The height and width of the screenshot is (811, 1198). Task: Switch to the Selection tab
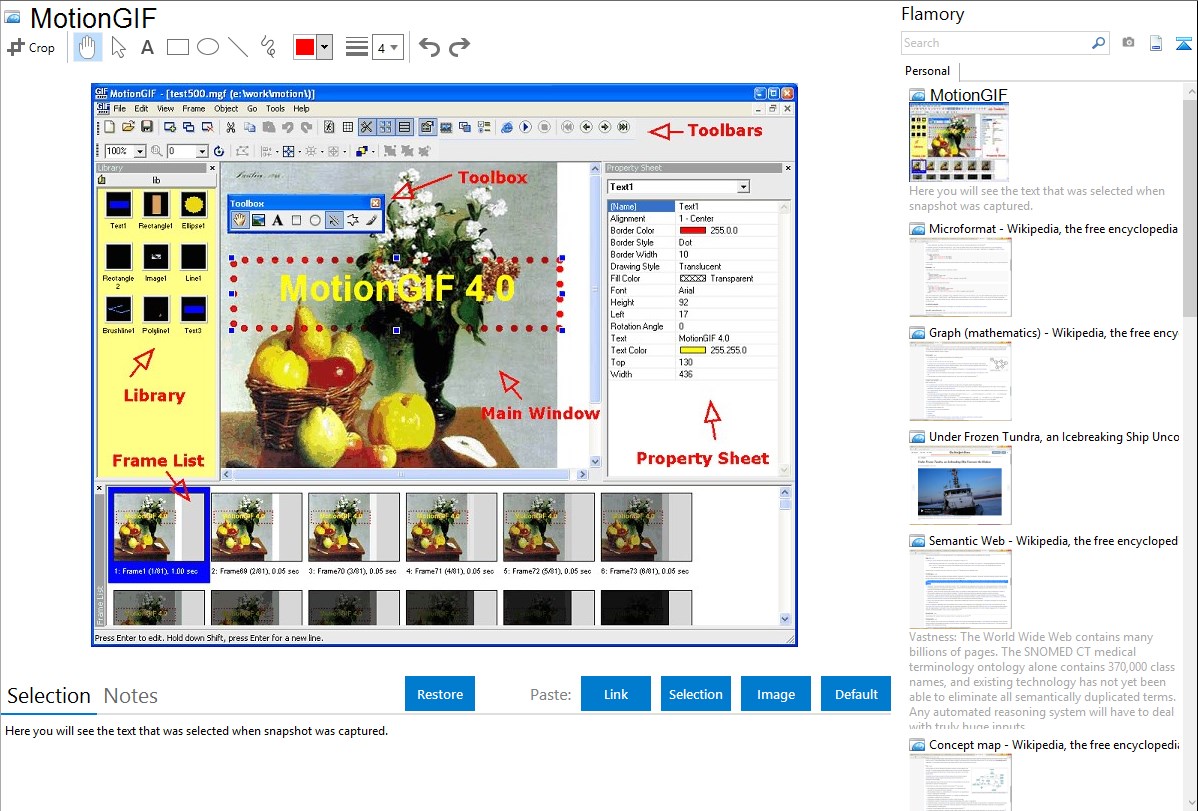(x=49, y=696)
